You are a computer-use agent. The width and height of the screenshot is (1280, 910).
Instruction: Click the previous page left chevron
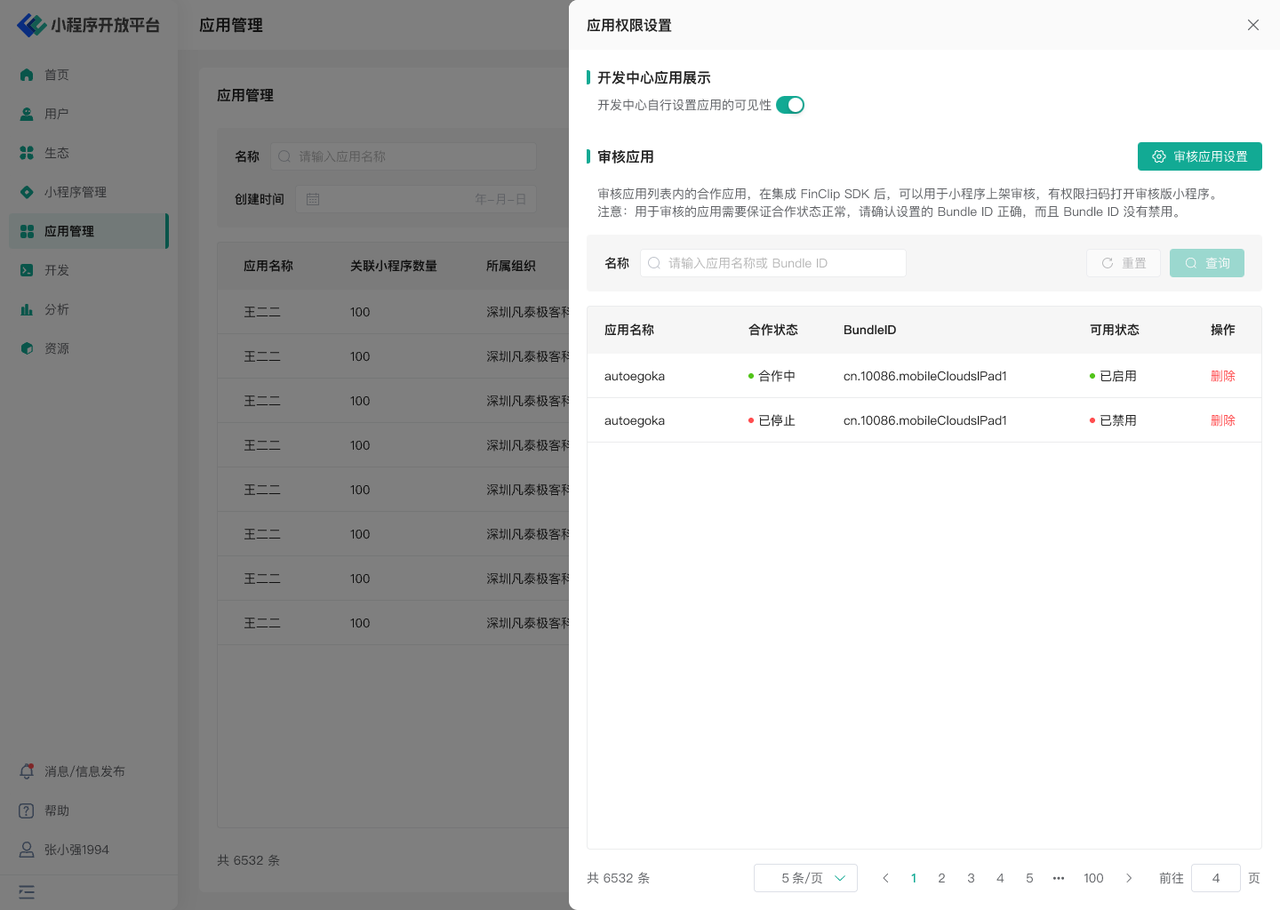point(885,878)
